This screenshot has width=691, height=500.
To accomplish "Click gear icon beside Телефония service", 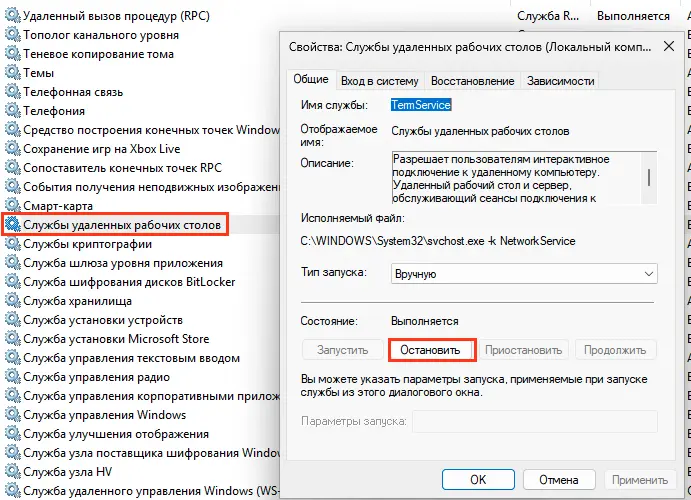I will point(12,111).
